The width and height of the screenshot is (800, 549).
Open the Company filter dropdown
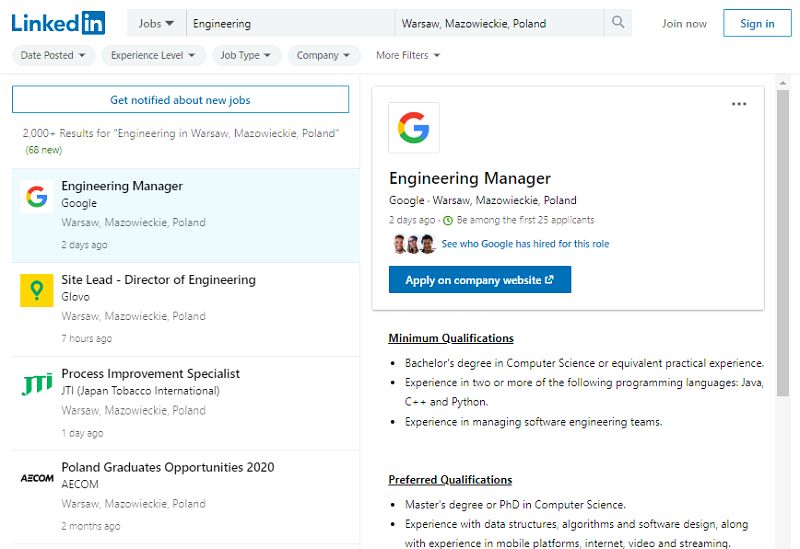324,55
